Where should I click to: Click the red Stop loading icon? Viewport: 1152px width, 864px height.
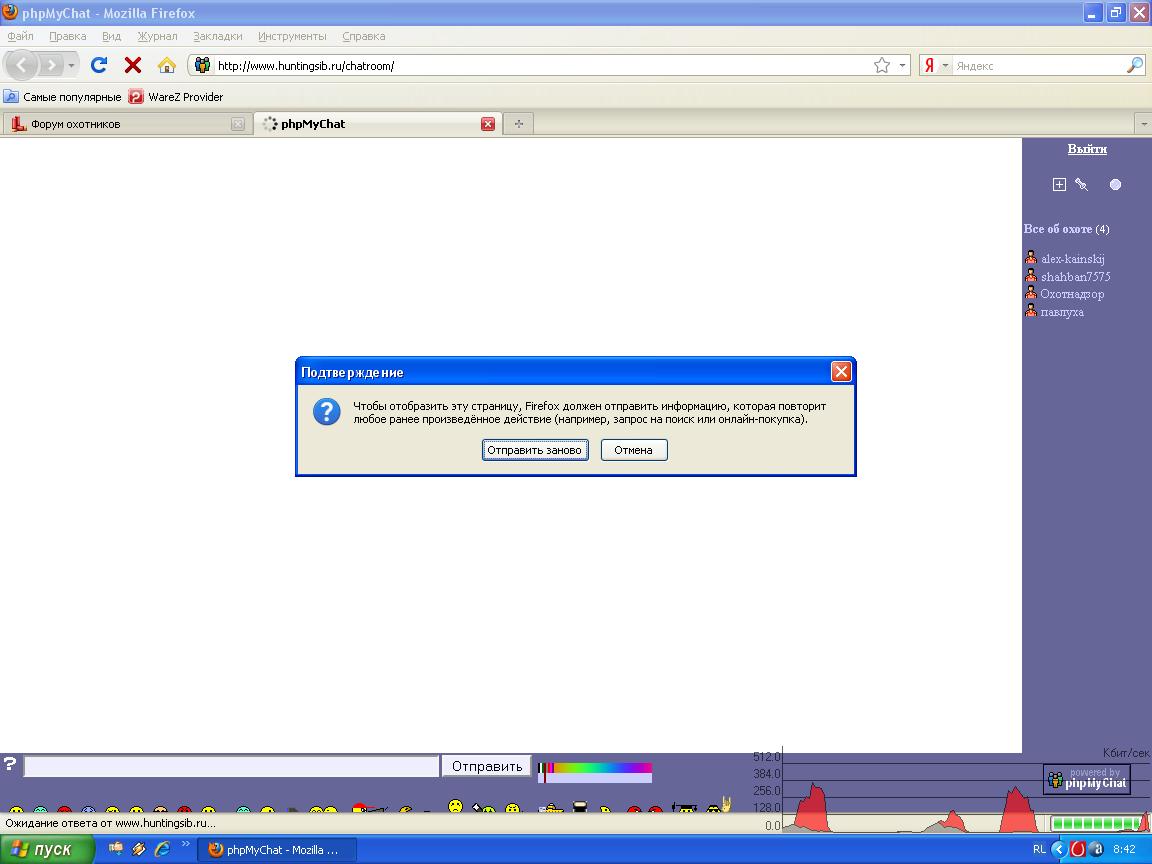click(x=132, y=65)
